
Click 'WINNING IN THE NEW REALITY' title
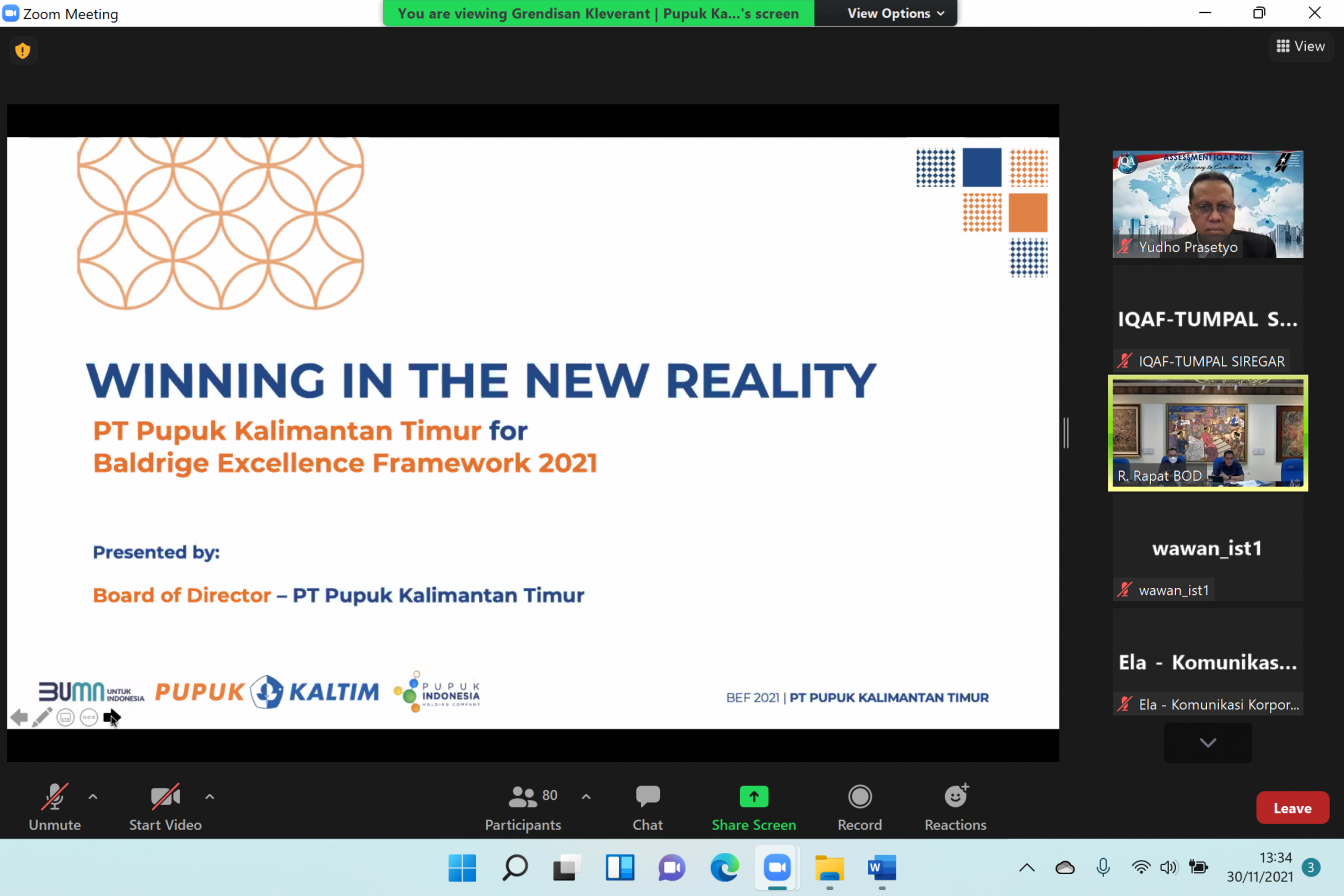(481, 381)
